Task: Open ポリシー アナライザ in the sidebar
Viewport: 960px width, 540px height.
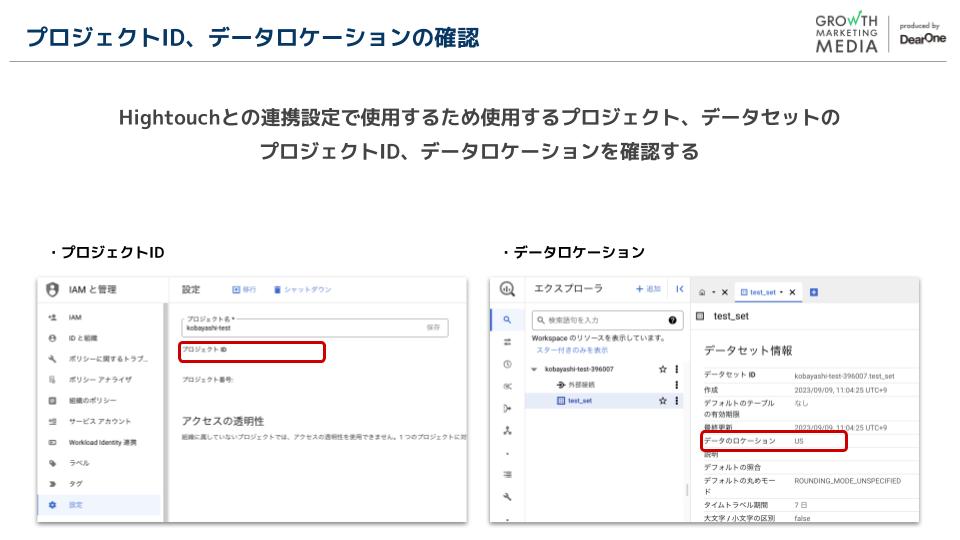Action: (x=100, y=380)
